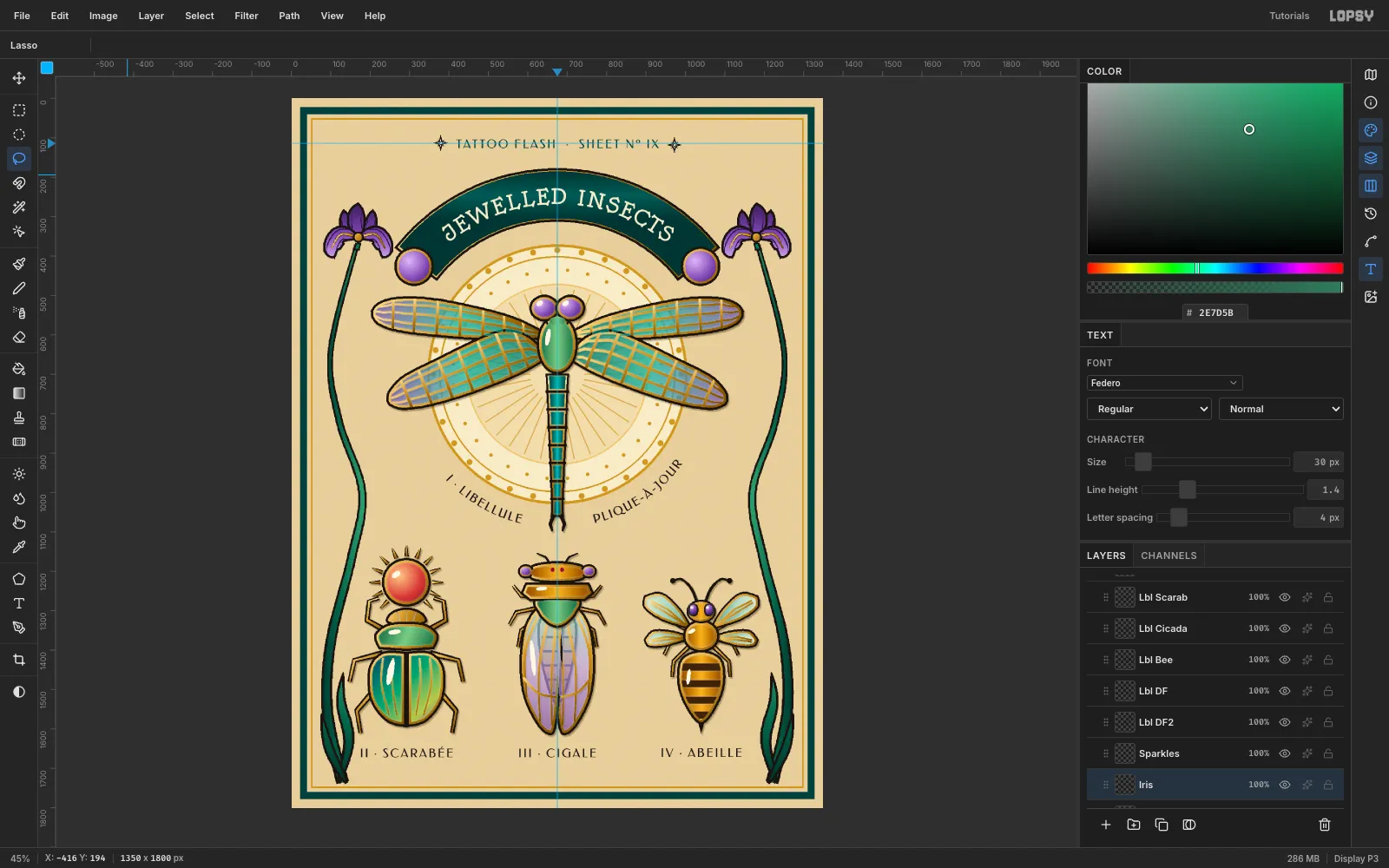Open the Normal font style dropdown
The width and height of the screenshot is (1389, 868).
pos(1281,409)
